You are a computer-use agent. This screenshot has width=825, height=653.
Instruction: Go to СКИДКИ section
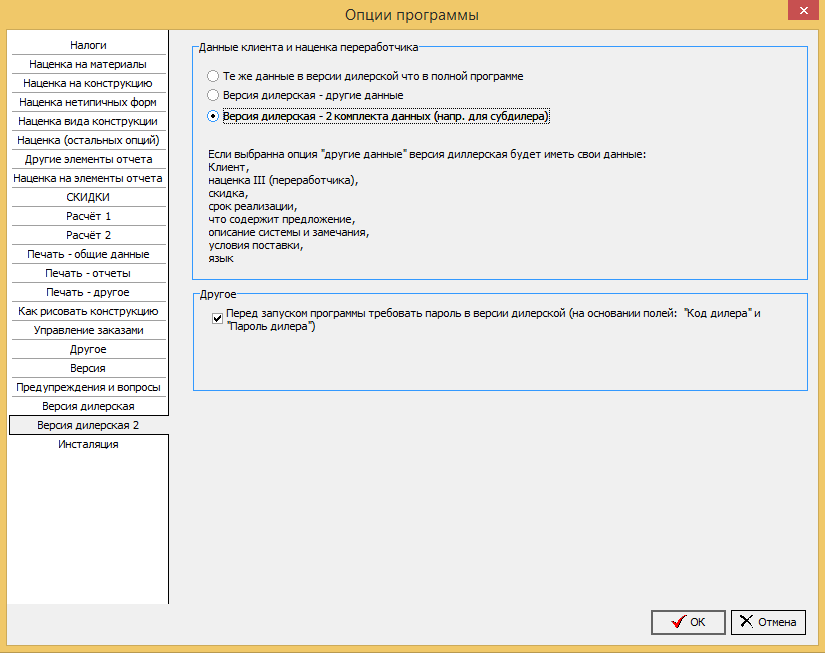[88, 197]
